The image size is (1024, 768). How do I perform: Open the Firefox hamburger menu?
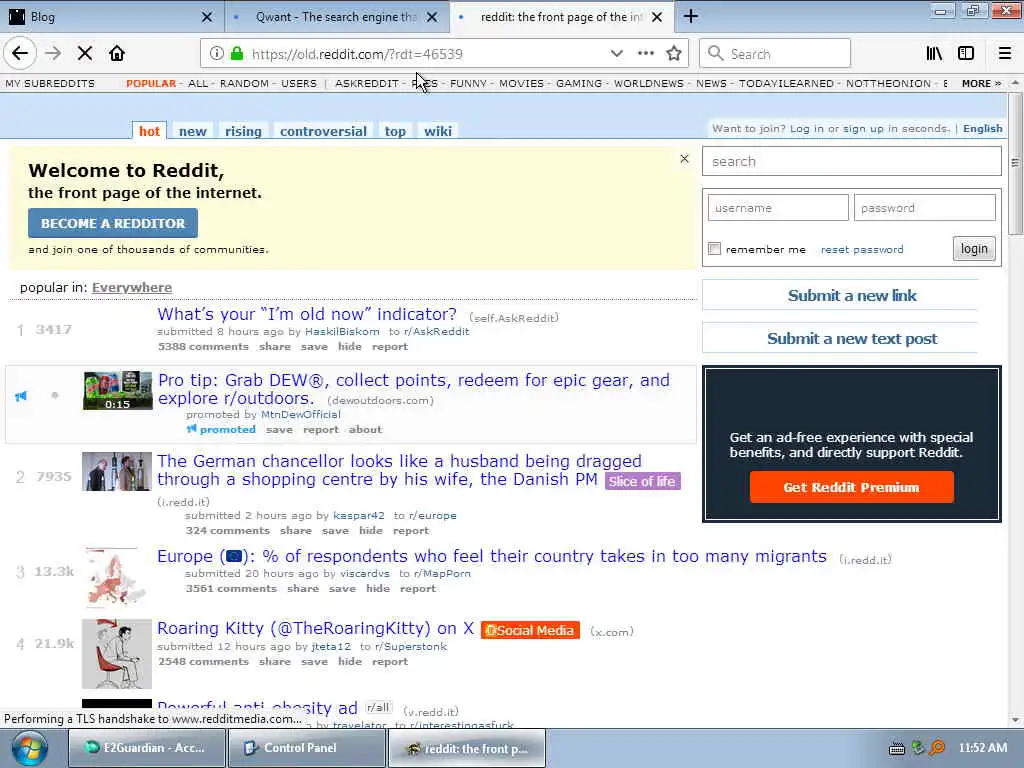1004,54
